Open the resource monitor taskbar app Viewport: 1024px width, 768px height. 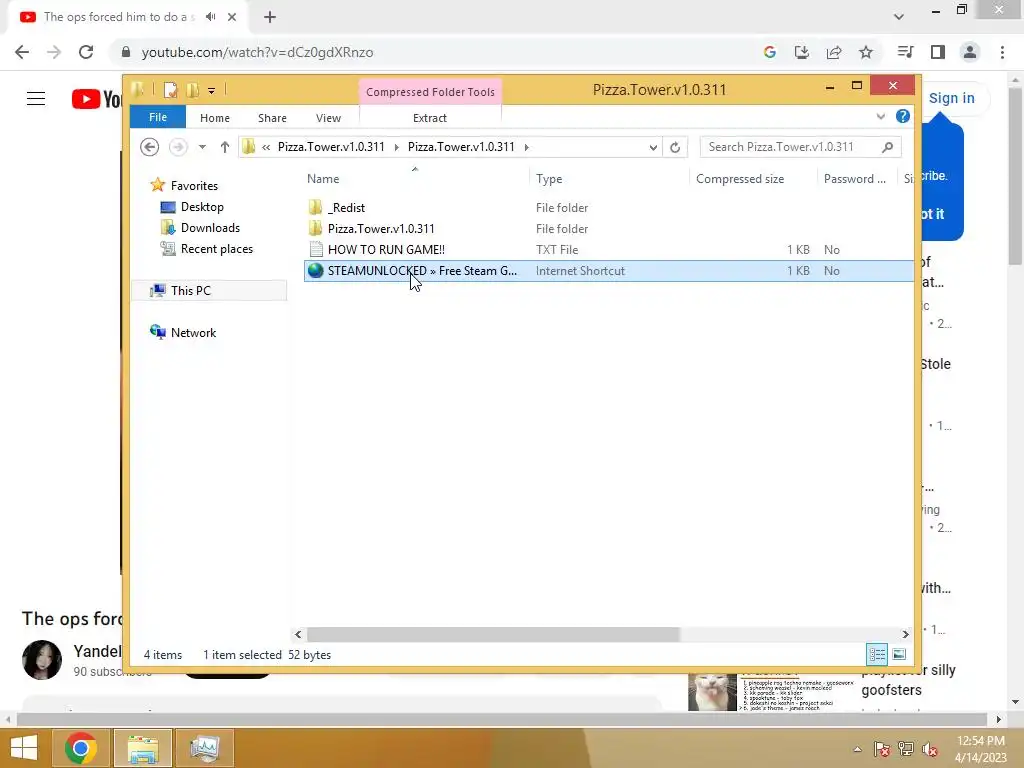204,748
